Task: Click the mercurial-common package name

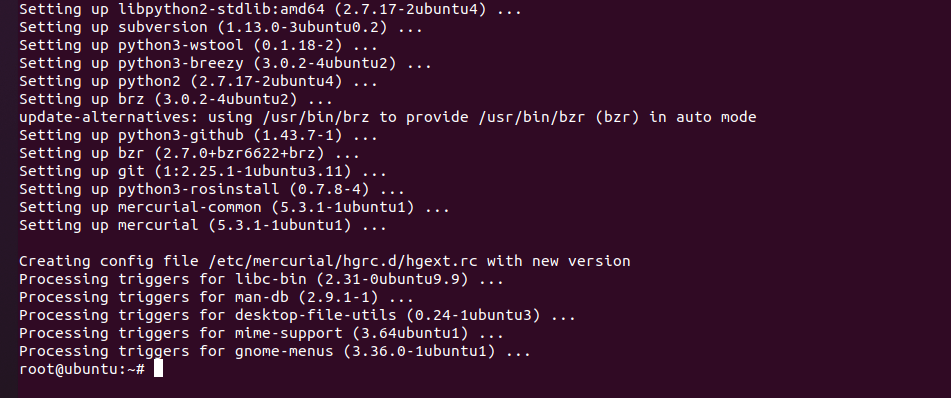Action: (190, 207)
